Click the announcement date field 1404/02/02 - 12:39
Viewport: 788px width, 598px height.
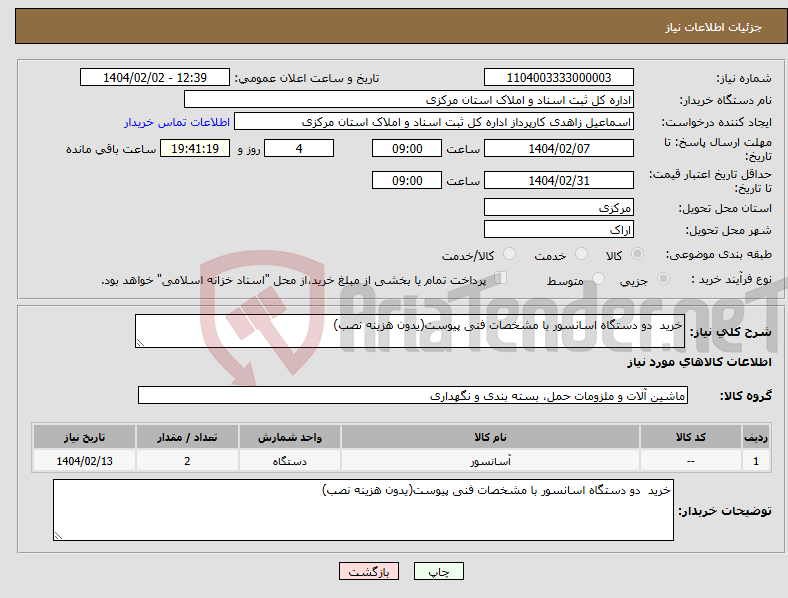click(155, 77)
